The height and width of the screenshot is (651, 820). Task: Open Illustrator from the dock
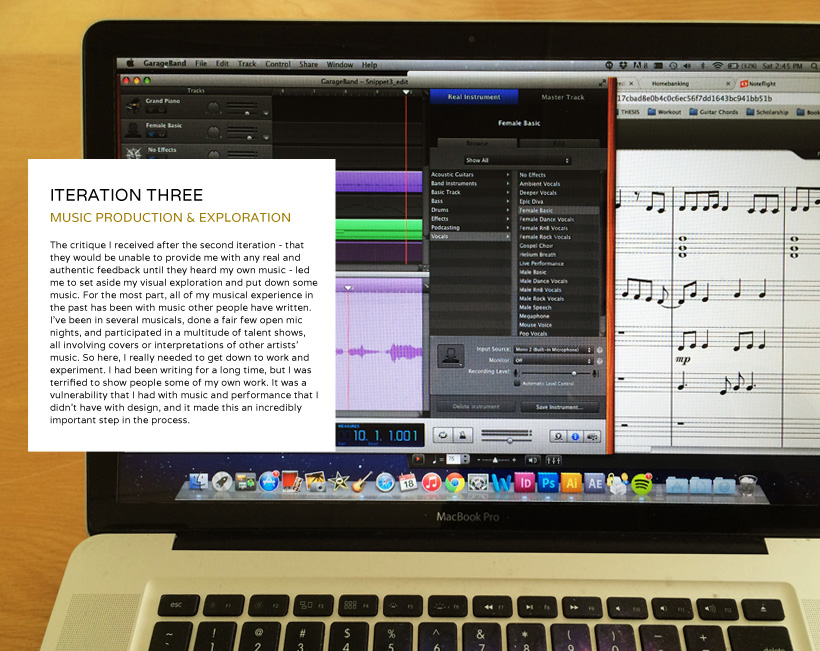(x=572, y=483)
